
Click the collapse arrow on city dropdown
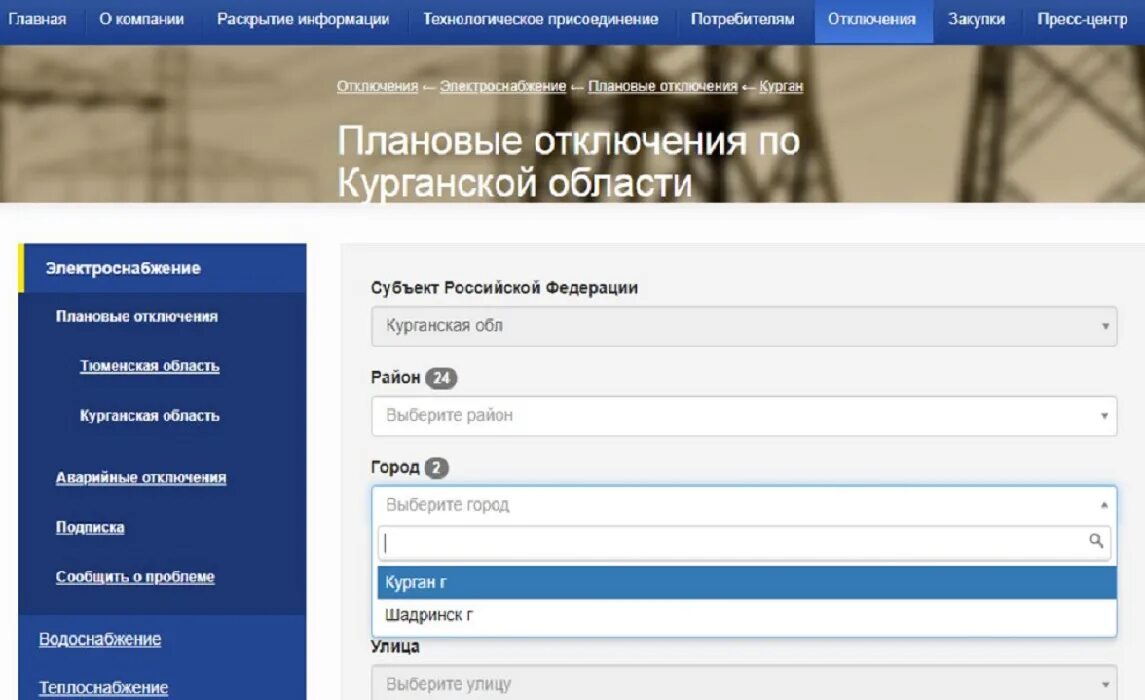point(1103,505)
